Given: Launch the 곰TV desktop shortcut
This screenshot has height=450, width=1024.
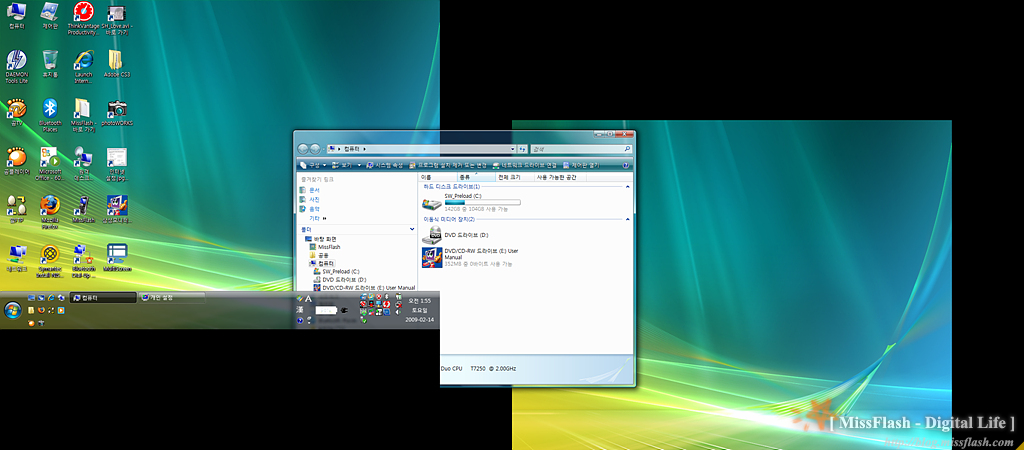Looking at the screenshot, I should pyautogui.click(x=16, y=112).
